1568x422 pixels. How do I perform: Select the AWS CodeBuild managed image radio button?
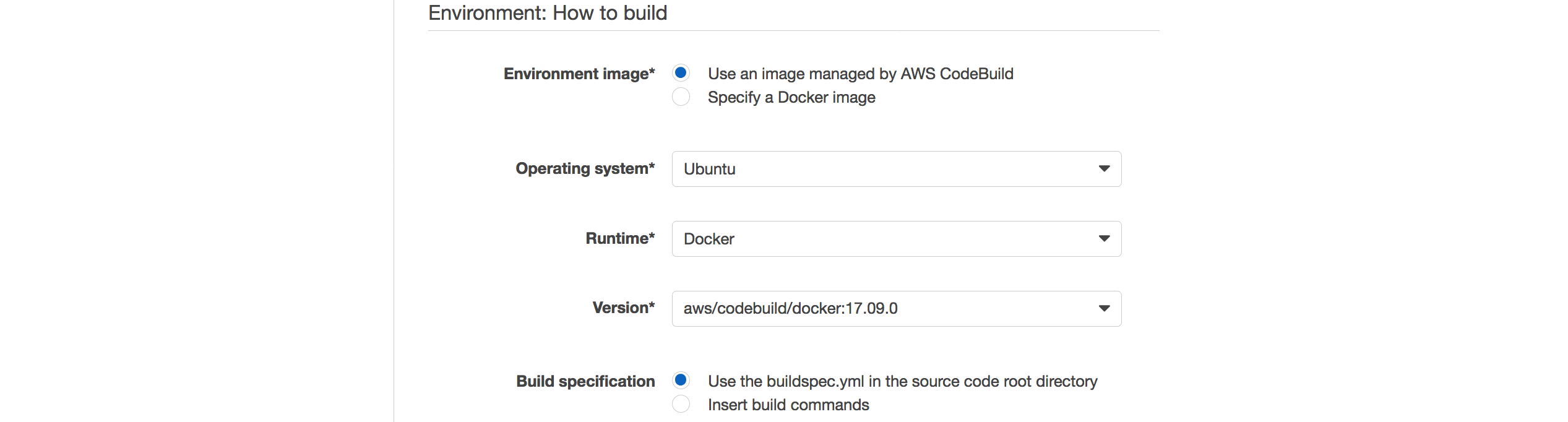(x=681, y=73)
